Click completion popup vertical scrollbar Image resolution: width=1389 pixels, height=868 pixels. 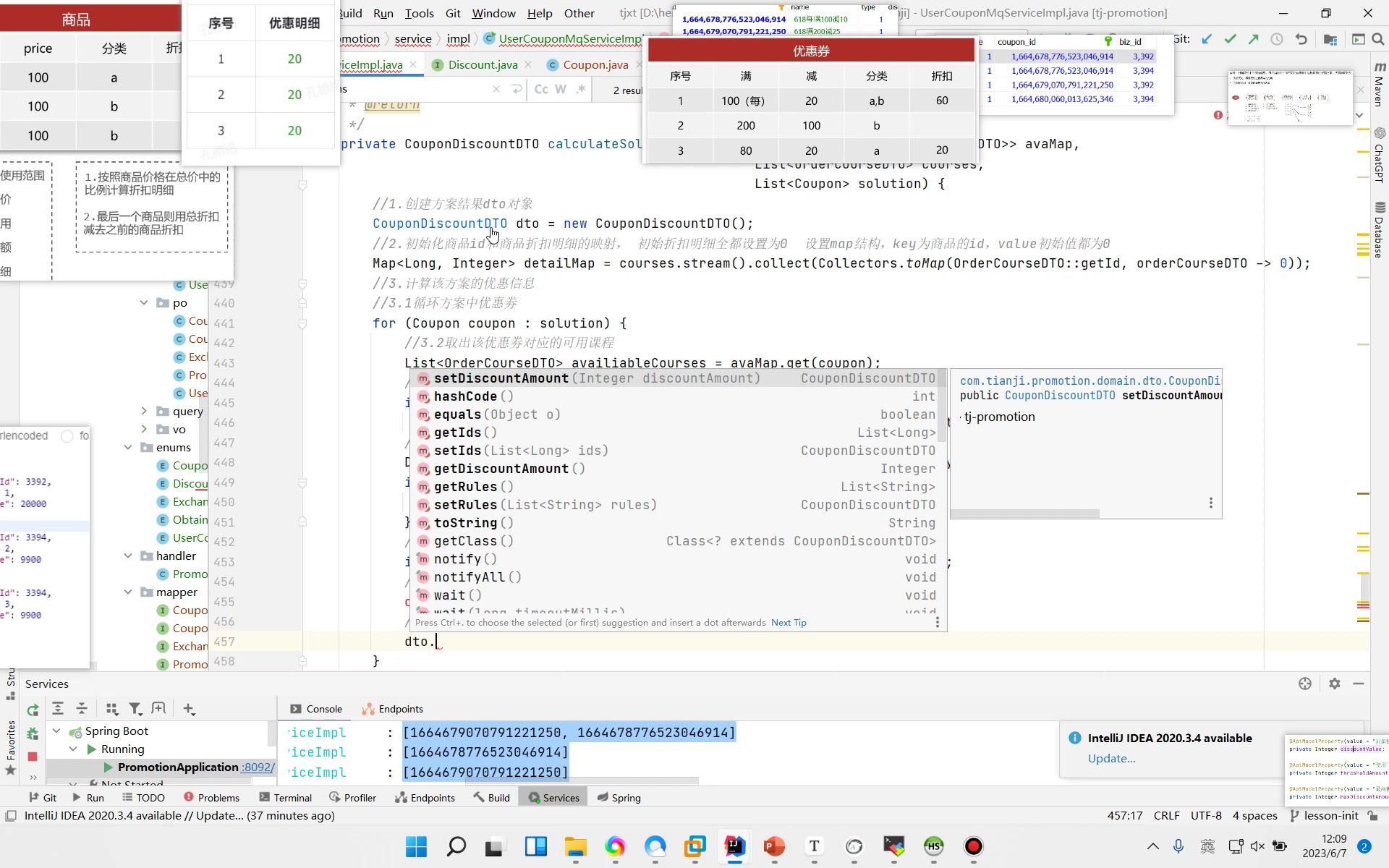pyautogui.click(x=942, y=407)
